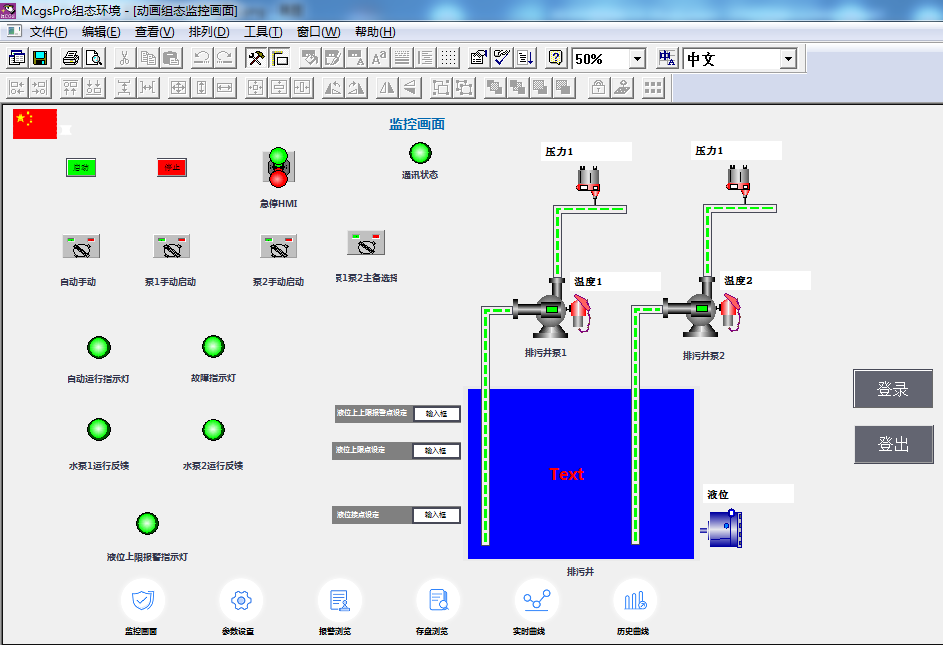This screenshot has height=645, width=943.
Task: 点击右侧的登出按钮
Action: pyautogui.click(x=893, y=444)
